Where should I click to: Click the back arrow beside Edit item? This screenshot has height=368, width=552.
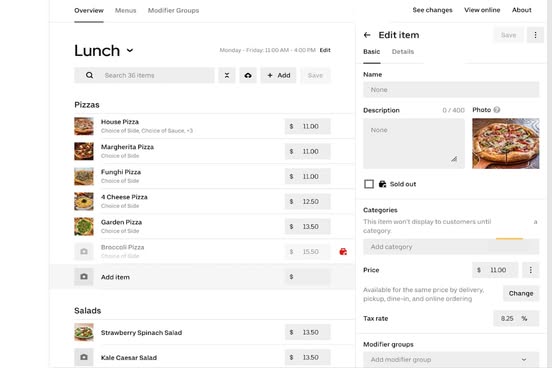pos(367,35)
